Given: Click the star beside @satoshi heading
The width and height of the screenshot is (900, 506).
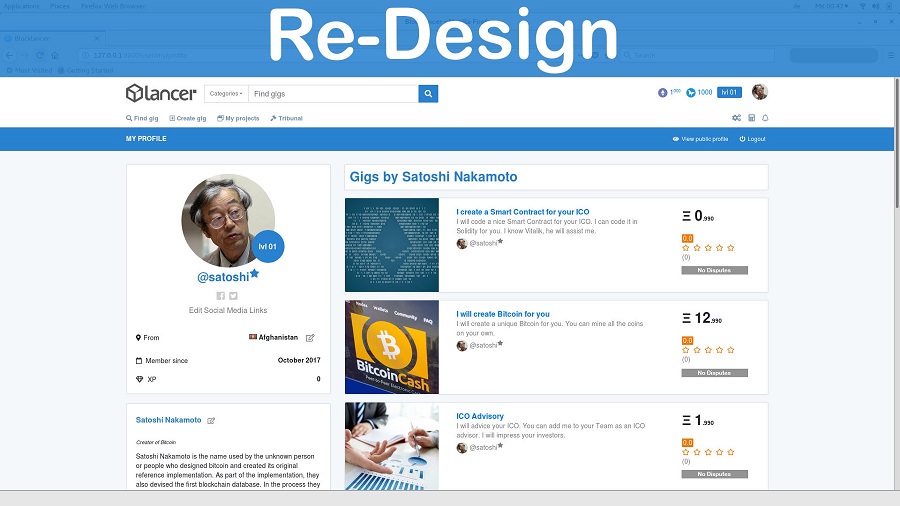Looking at the screenshot, I should coord(254,274).
